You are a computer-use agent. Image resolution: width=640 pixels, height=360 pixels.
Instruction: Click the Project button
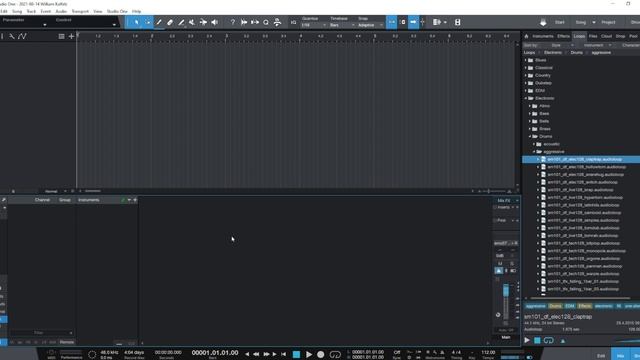point(608,22)
